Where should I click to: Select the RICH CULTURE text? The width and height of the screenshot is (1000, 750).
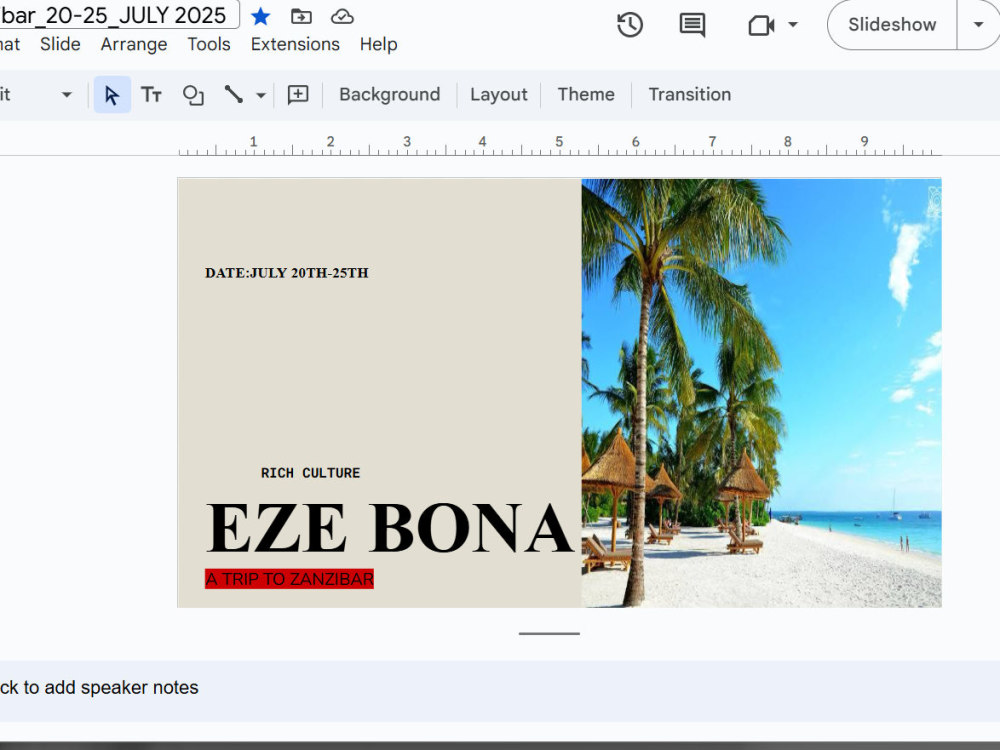pyautogui.click(x=311, y=473)
